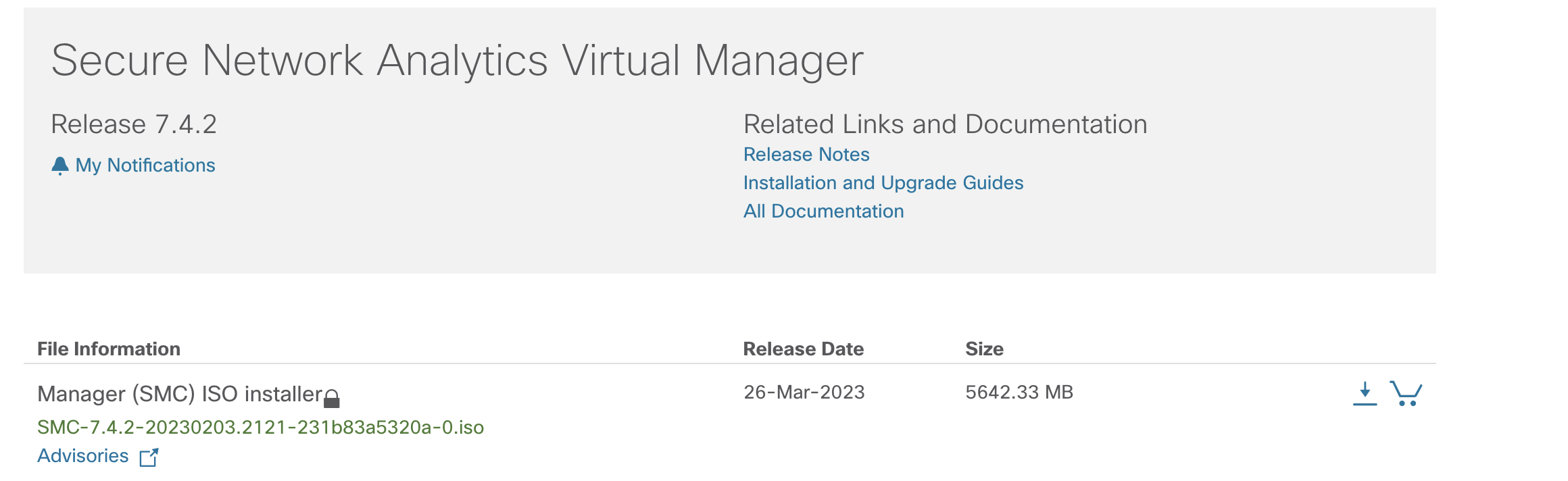Download the SMC ISO installer file
The width and height of the screenshot is (1568, 481).
coord(1365,393)
